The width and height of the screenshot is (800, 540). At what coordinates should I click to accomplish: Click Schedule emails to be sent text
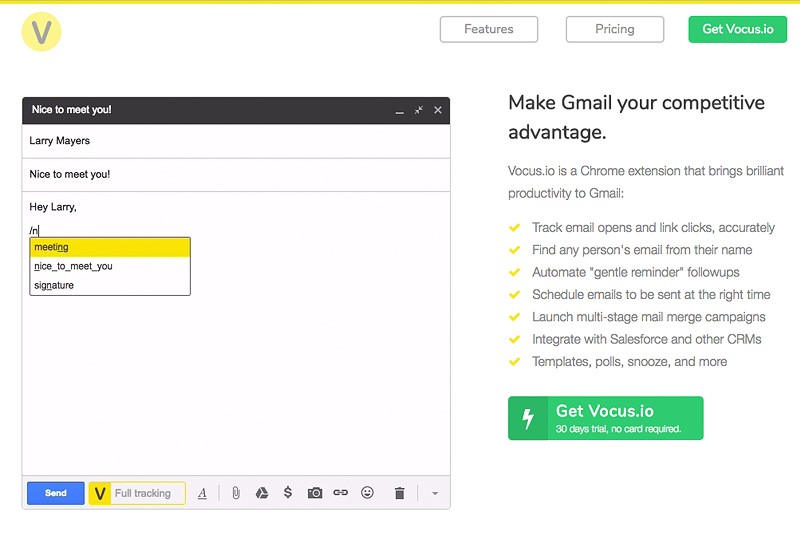[x=651, y=295]
